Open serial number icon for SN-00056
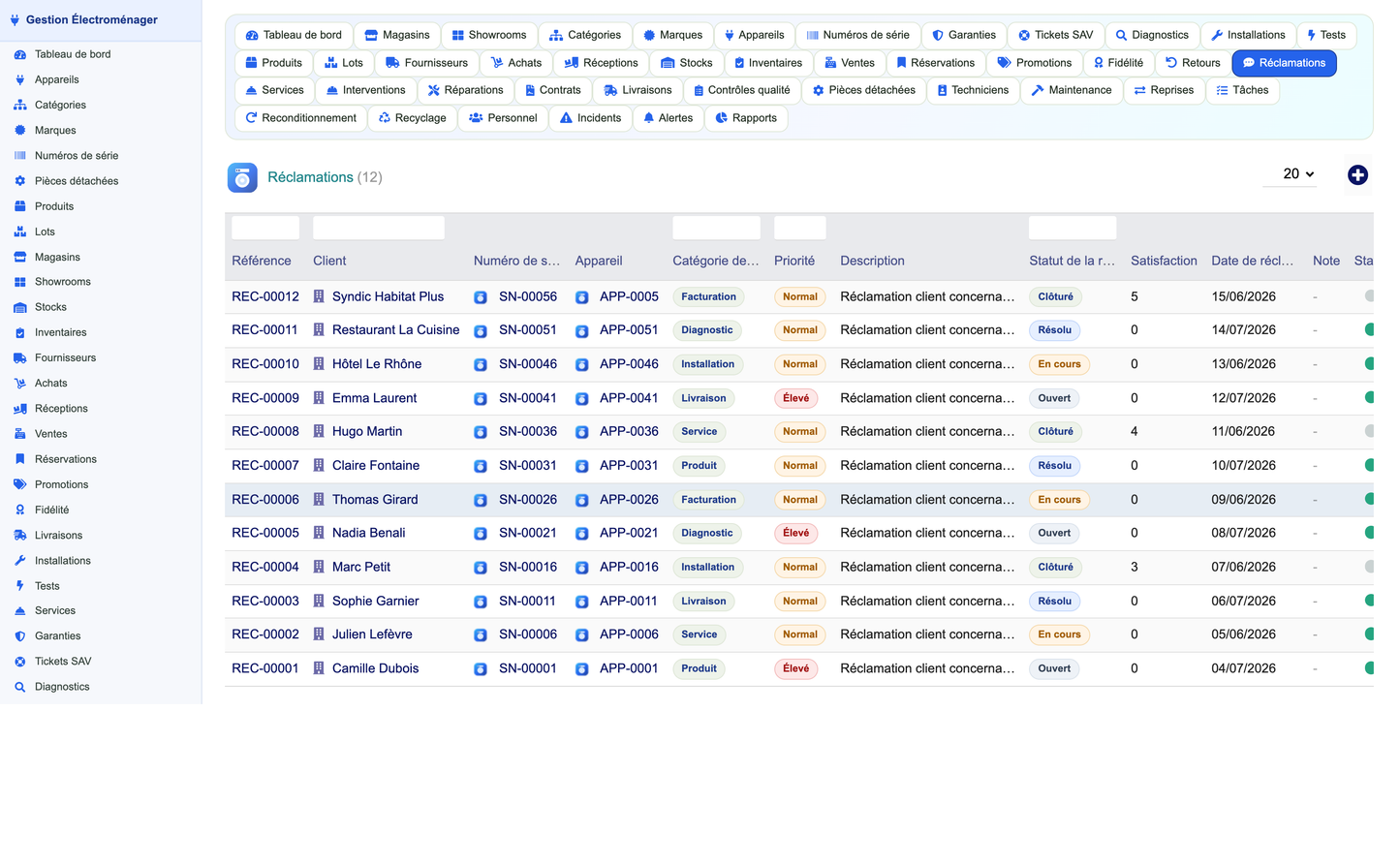The image size is (1400, 866). coord(481,297)
